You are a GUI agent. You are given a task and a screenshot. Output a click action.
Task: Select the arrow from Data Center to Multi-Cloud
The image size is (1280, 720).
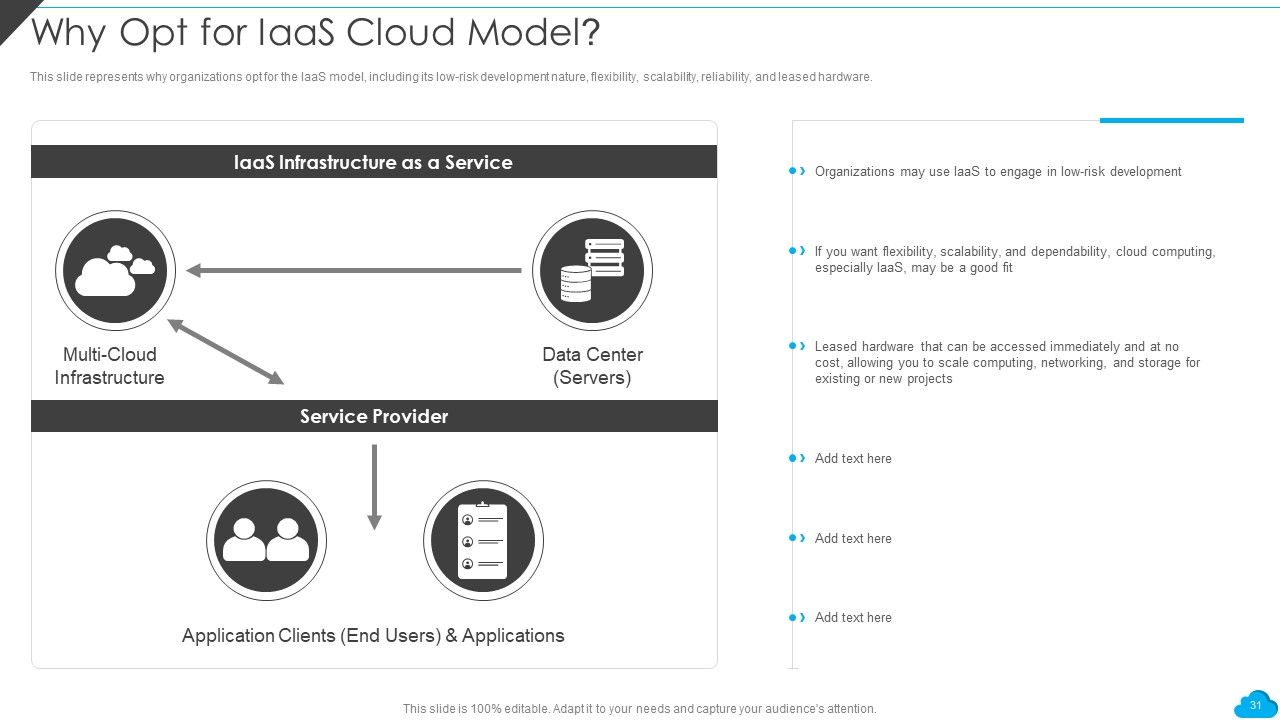354,270
